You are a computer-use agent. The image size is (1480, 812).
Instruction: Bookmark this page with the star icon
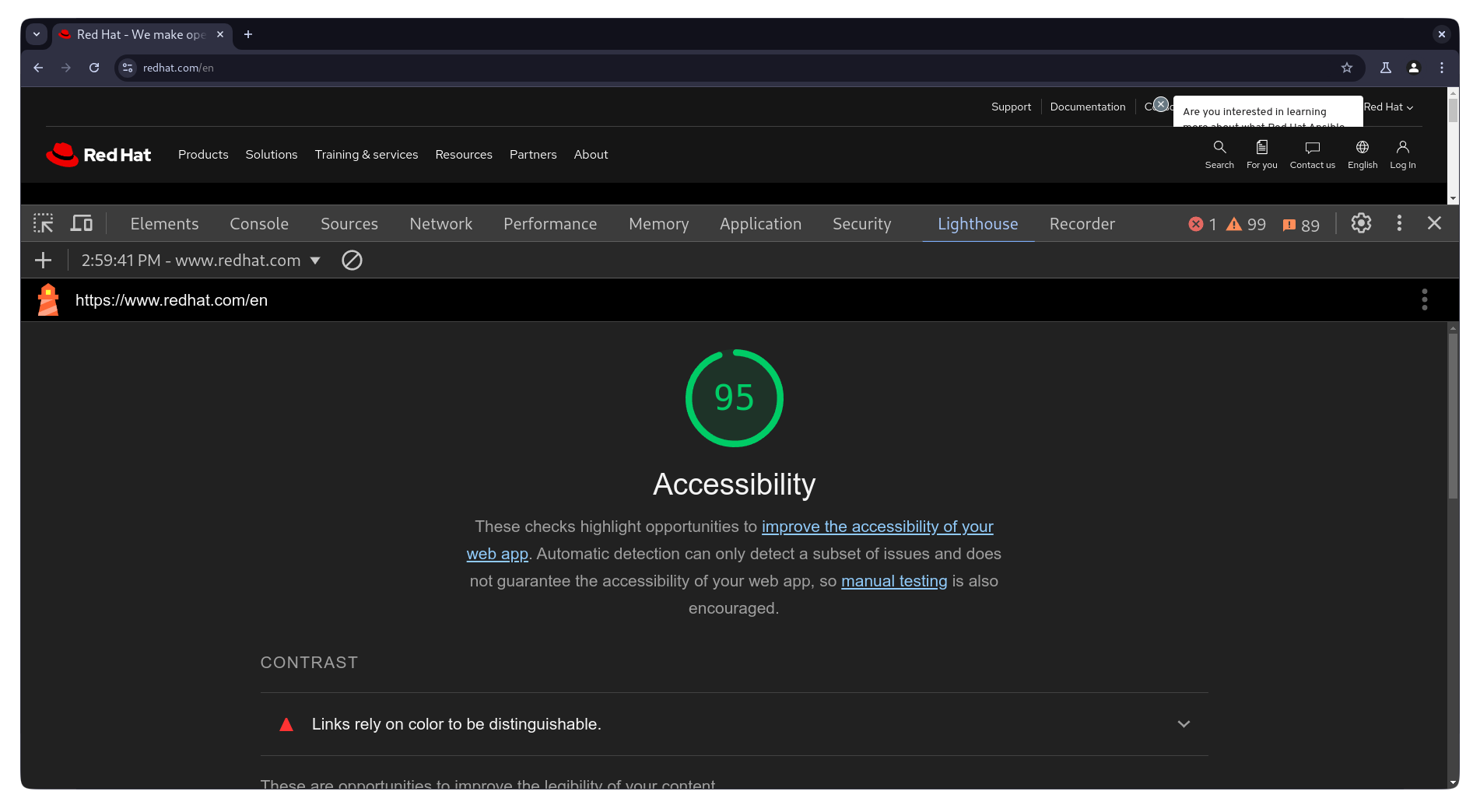[x=1347, y=68]
